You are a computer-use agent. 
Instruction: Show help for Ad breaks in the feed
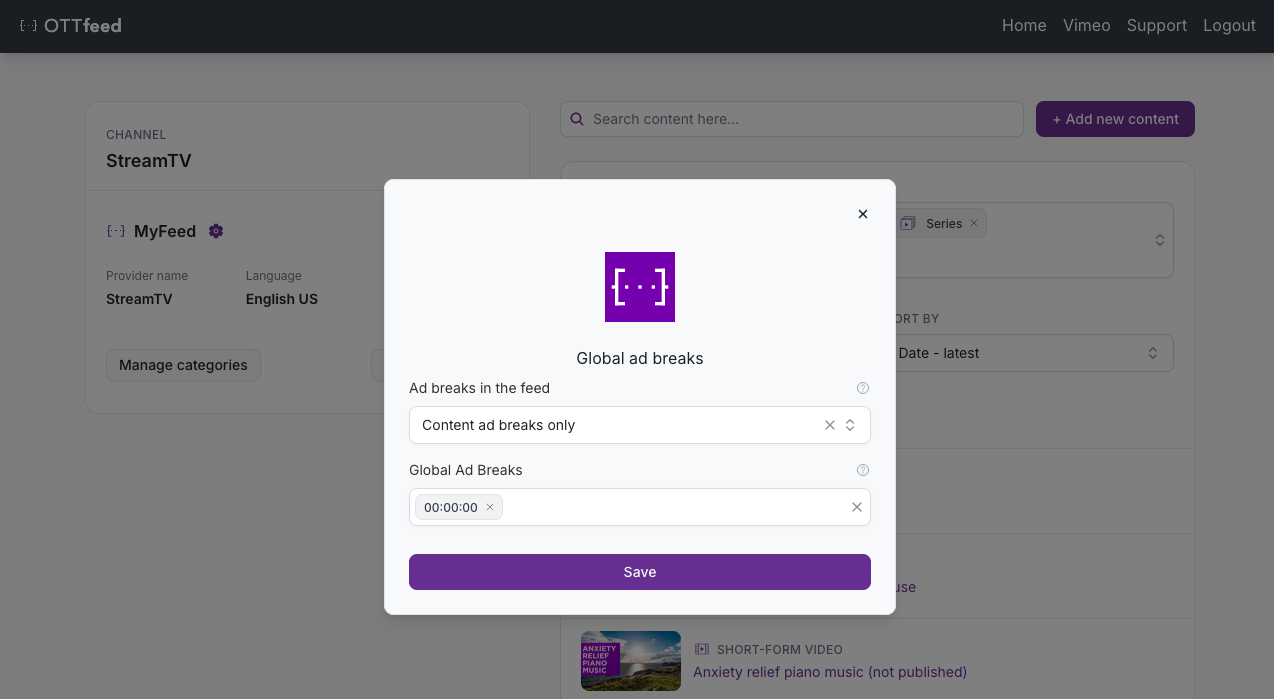[x=863, y=388]
